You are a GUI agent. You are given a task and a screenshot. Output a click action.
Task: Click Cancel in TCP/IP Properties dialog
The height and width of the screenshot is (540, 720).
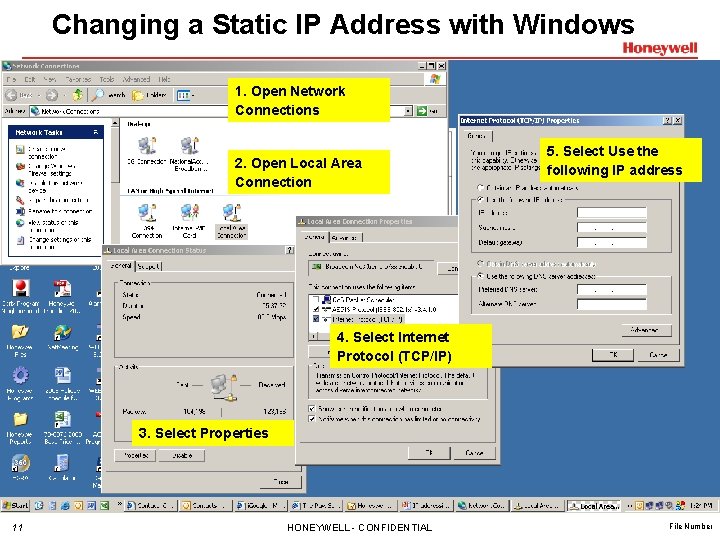[658, 354]
